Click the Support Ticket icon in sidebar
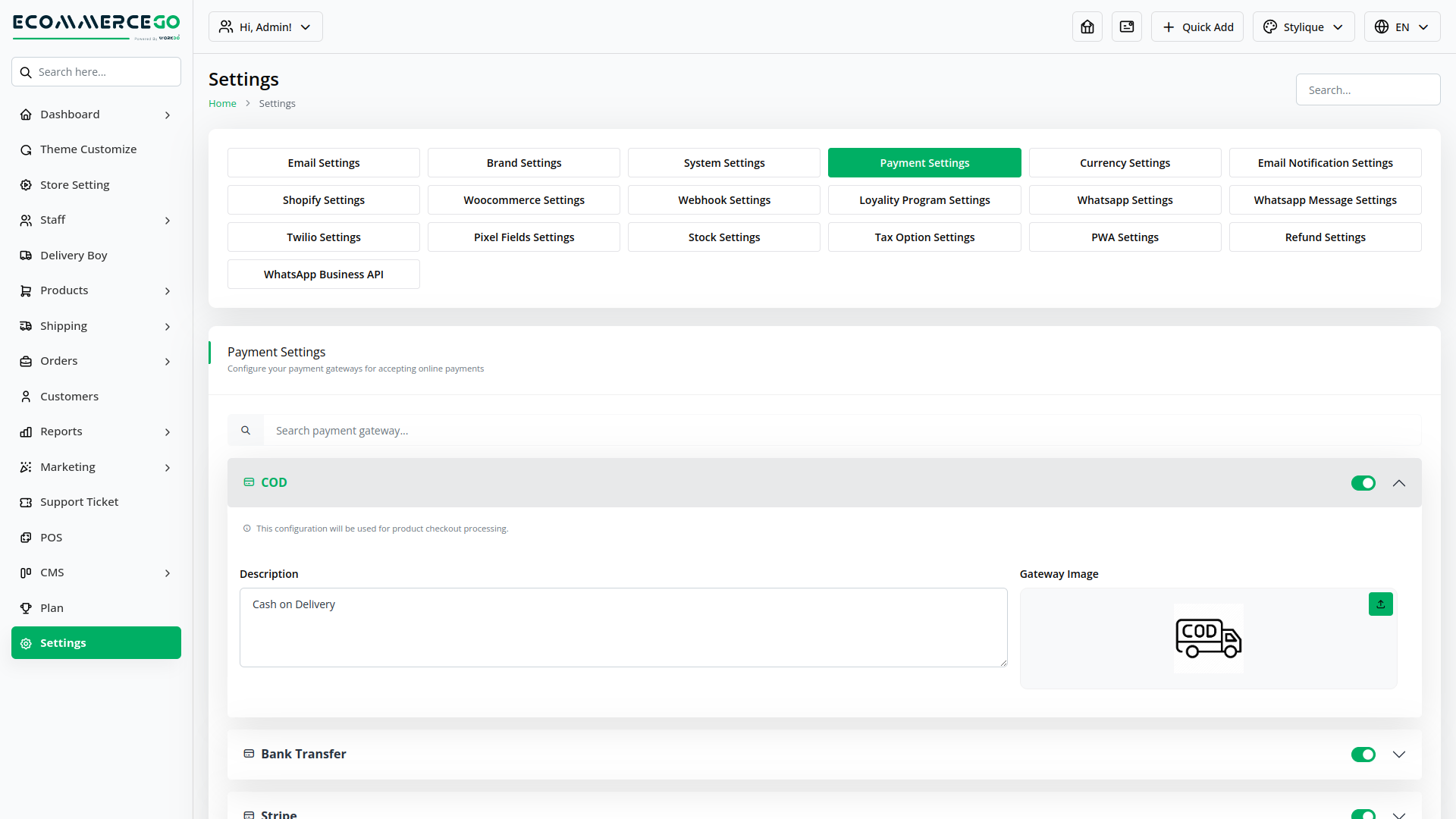1456x819 pixels. (x=26, y=502)
